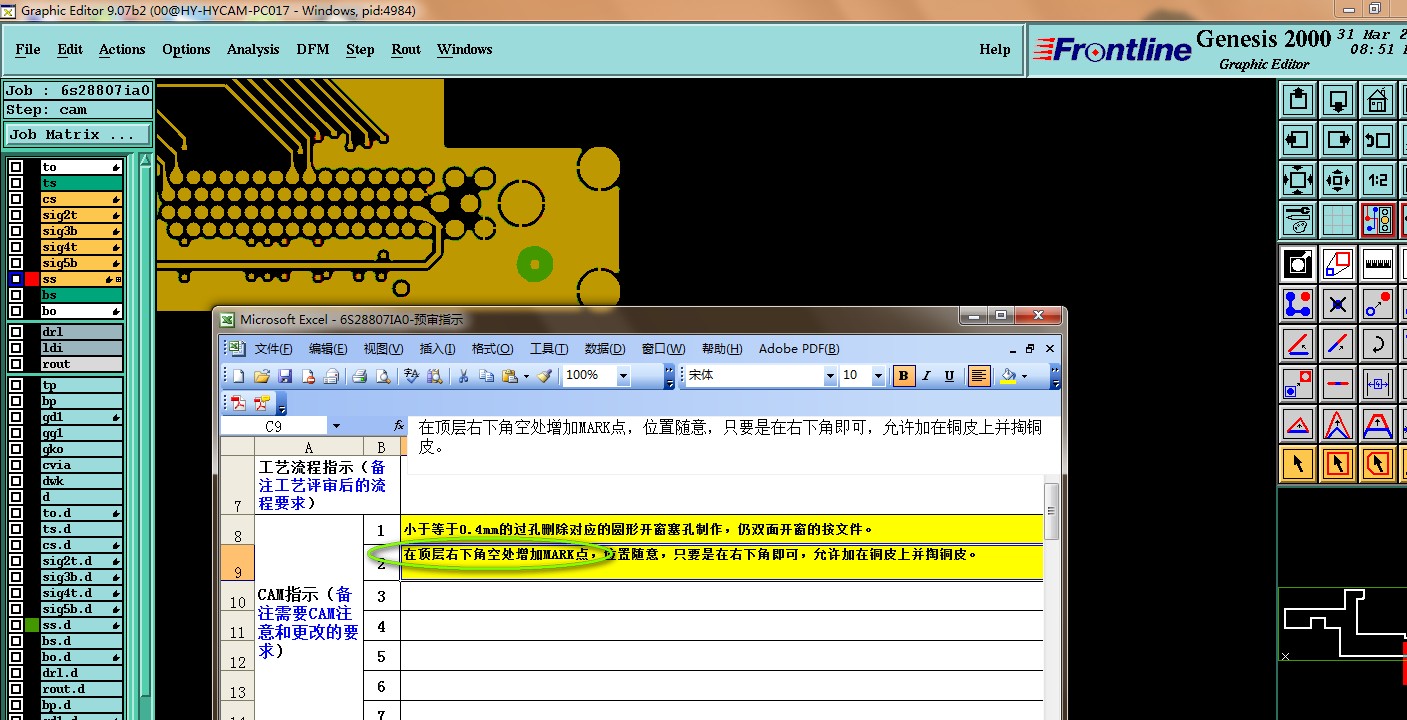This screenshot has height=720, width=1407.
Task: Toggle checkbox for layer 'rout.d'
Action: click(x=16, y=689)
